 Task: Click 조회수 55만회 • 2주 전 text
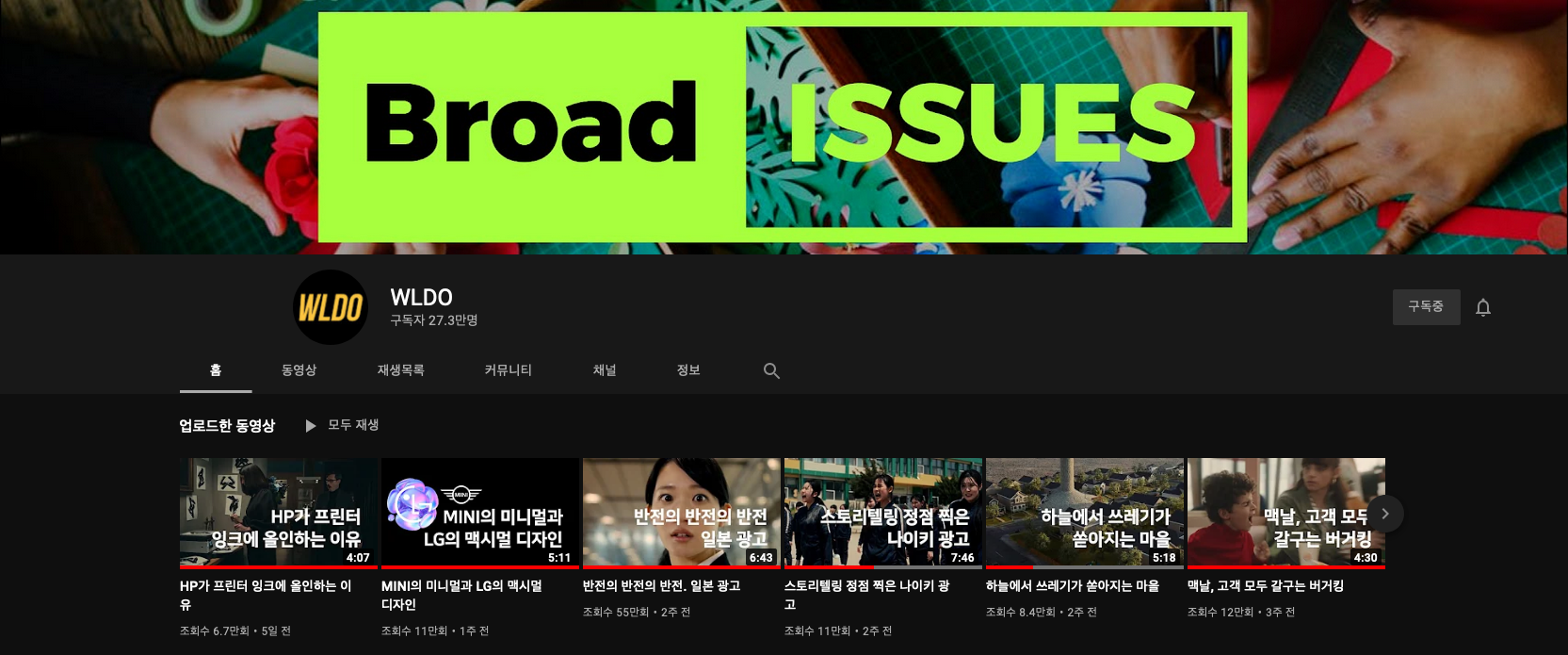click(636, 612)
